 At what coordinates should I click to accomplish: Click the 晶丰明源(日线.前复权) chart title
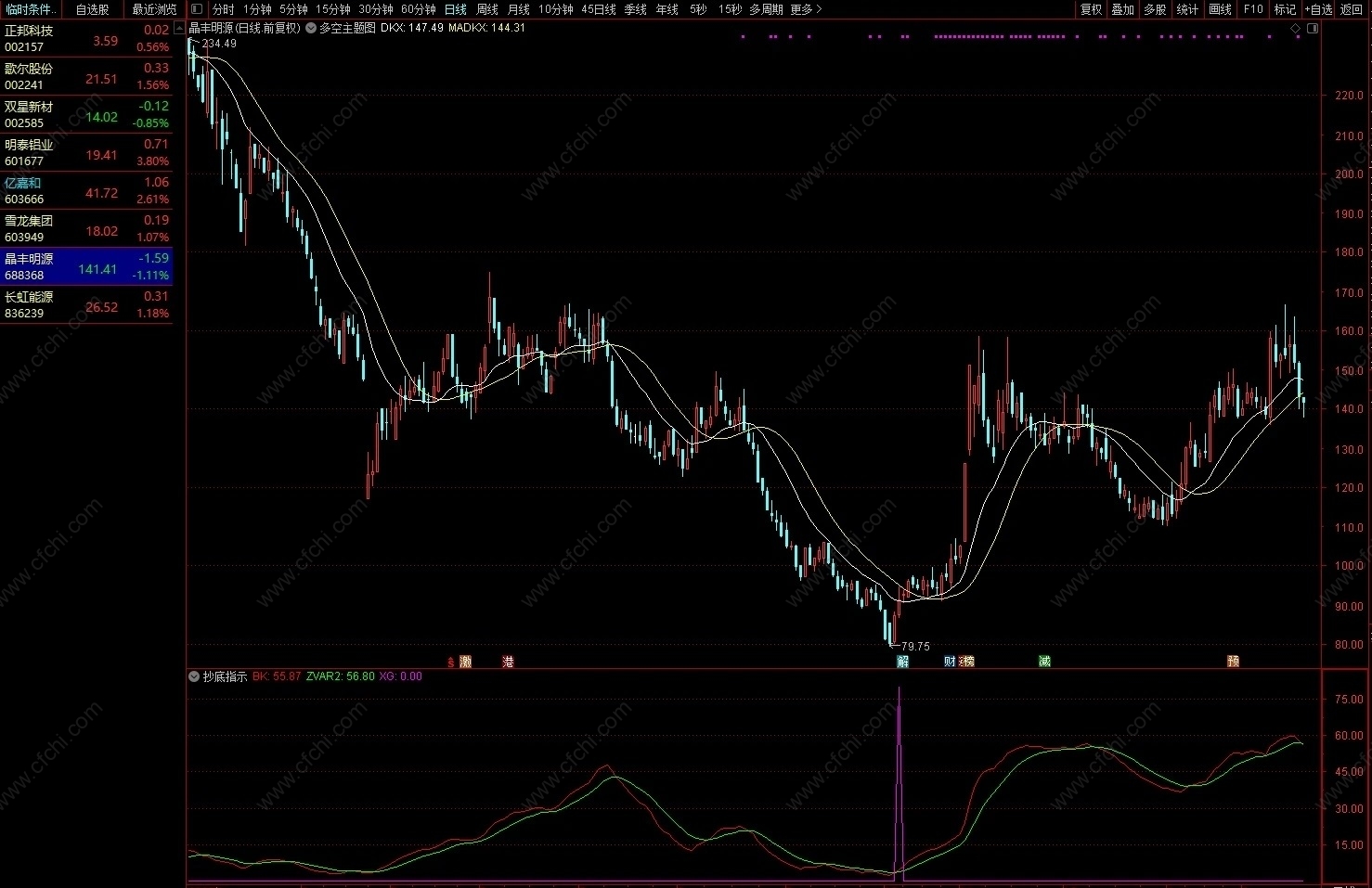(245, 28)
